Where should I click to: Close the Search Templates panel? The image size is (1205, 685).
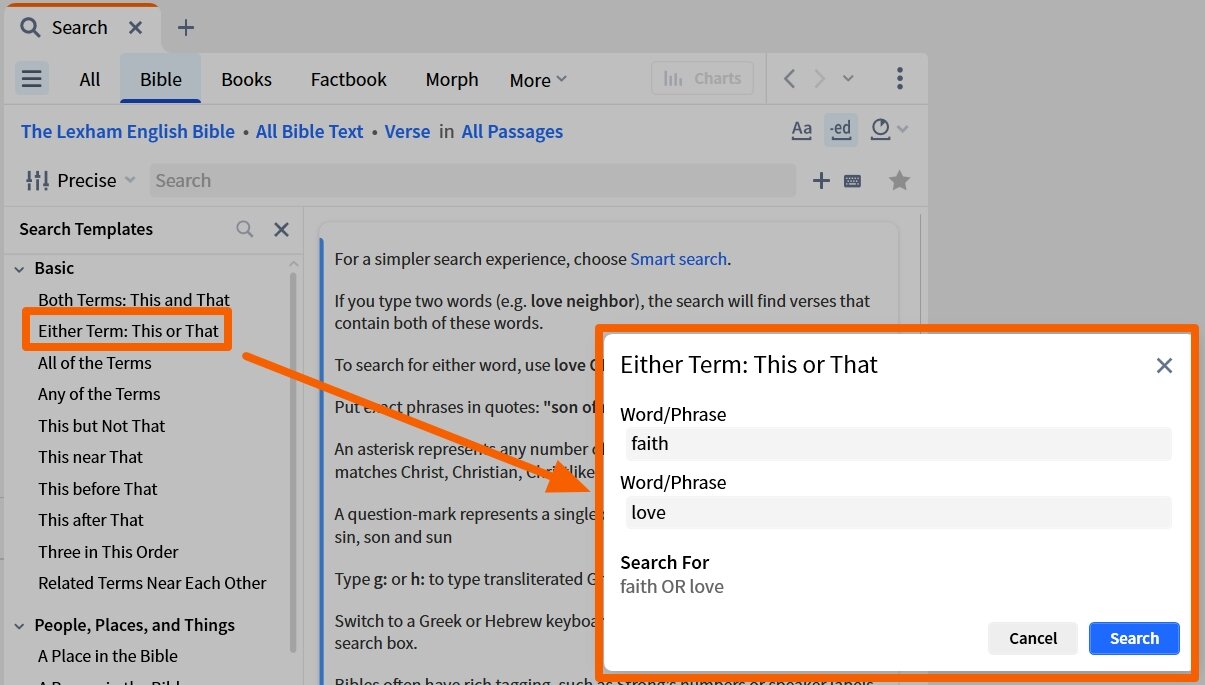tap(282, 229)
